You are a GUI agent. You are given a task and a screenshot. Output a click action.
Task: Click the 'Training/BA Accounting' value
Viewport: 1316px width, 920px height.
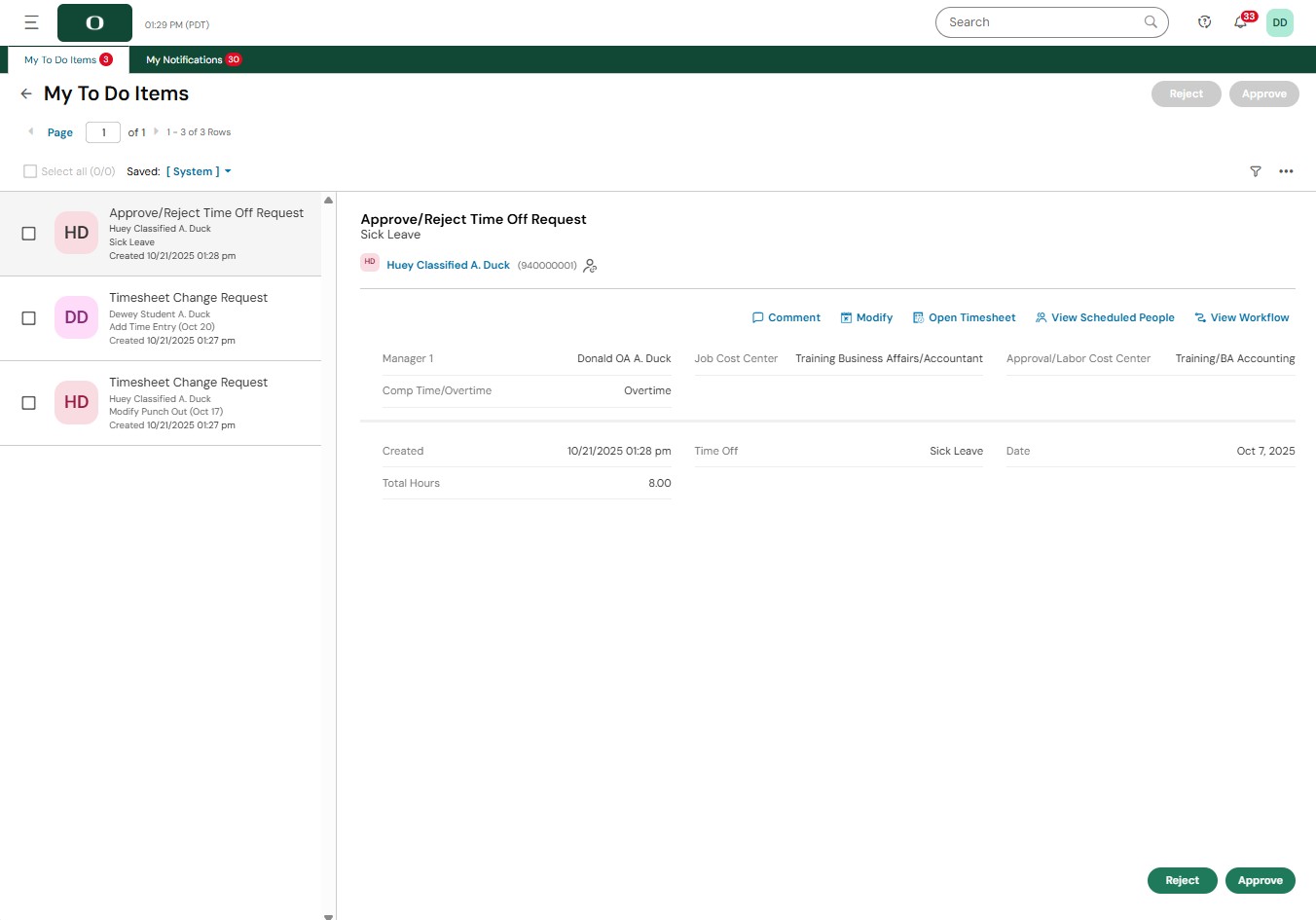tap(1235, 358)
